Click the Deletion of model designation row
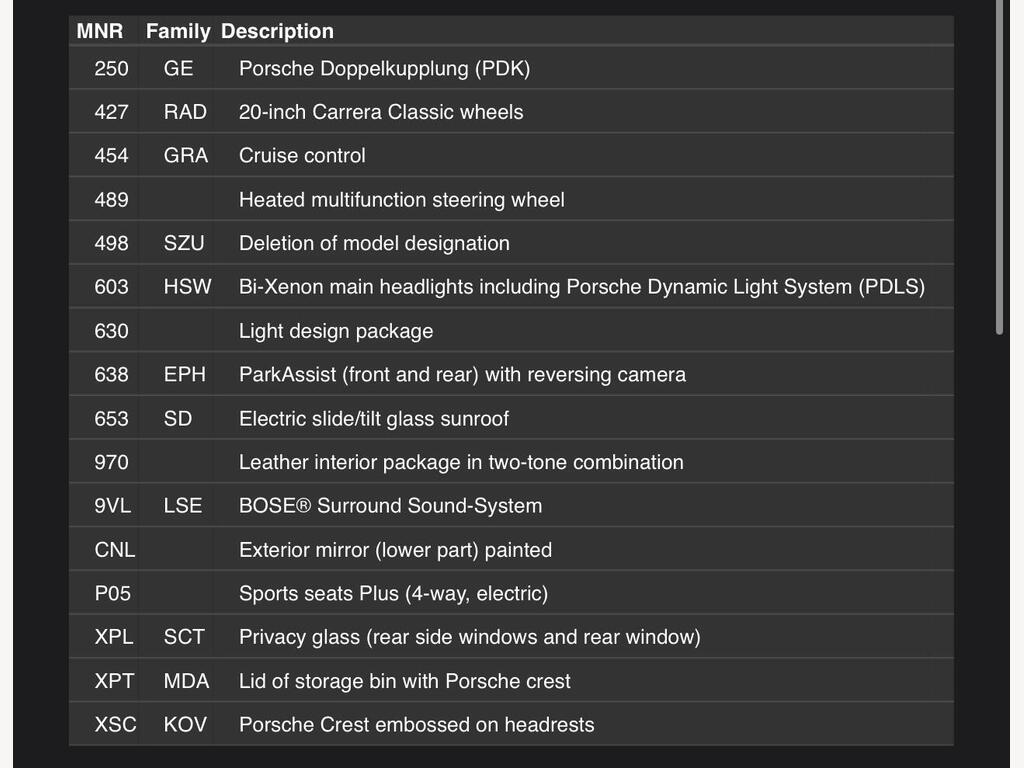The height and width of the screenshot is (768, 1024). pyautogui.click(x=511, y=243)
